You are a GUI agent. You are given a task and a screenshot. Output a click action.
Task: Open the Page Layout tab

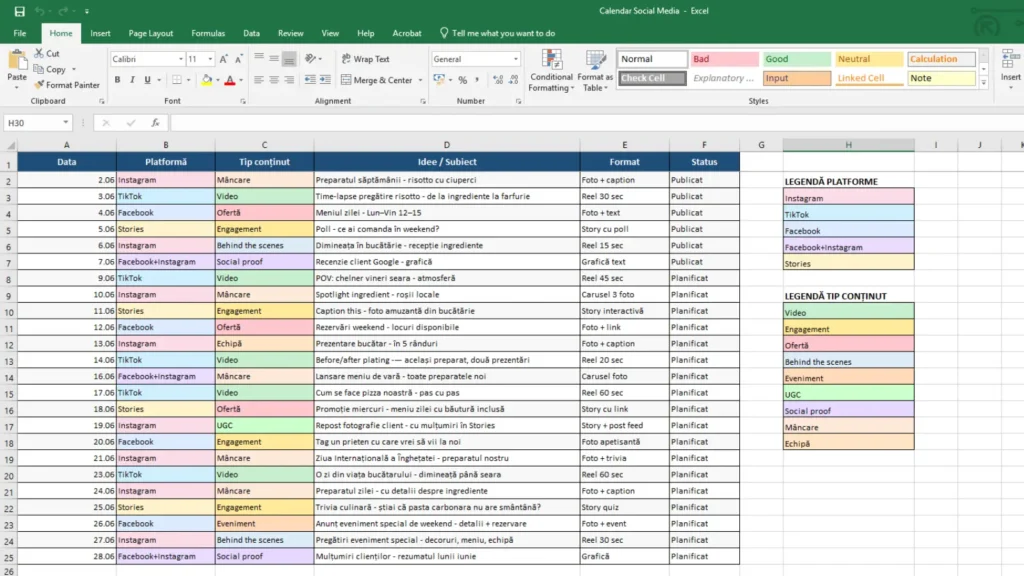(151, 33)
